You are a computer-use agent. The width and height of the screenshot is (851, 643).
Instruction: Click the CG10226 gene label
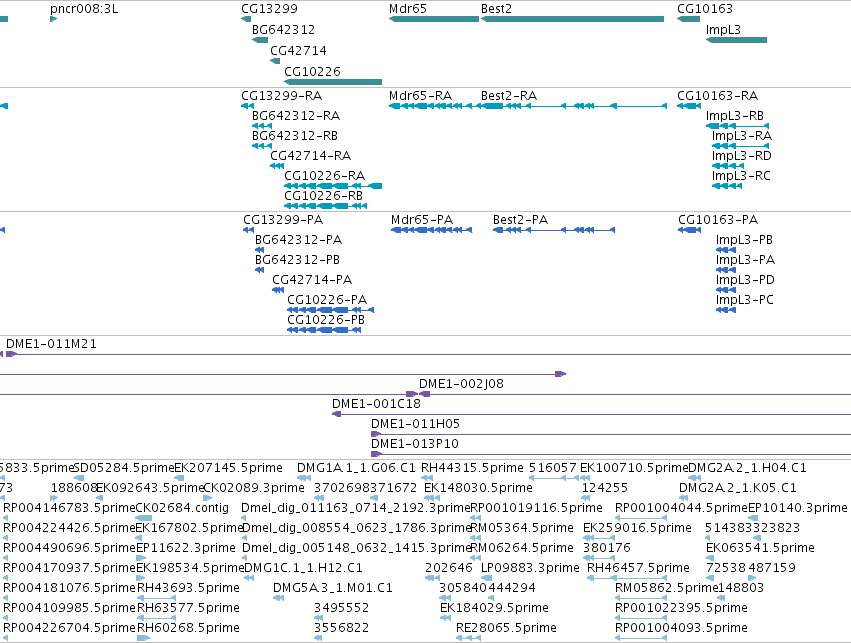(x=313, y=72)
